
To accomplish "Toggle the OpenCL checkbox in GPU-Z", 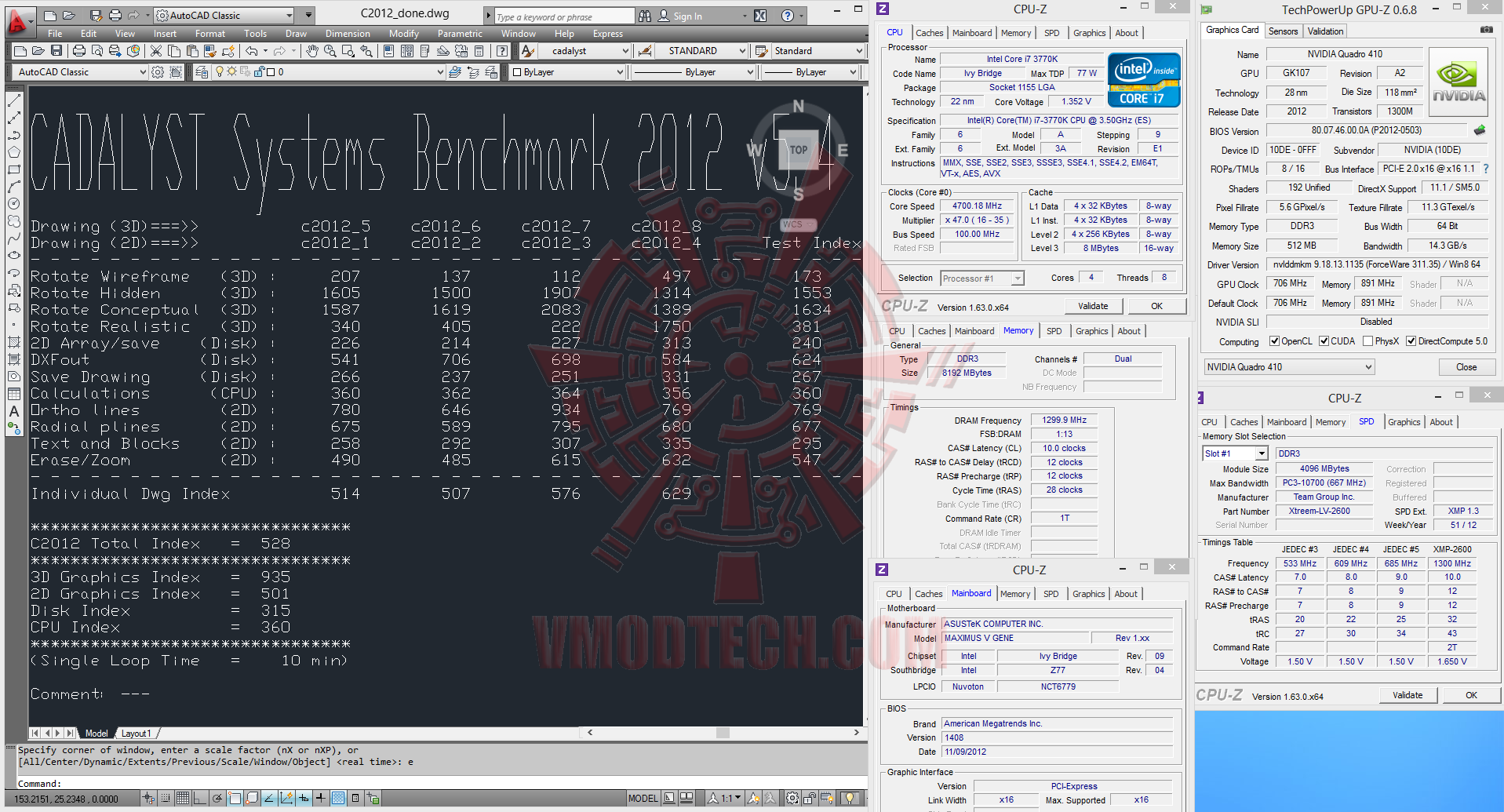I will coord(1274,341).
